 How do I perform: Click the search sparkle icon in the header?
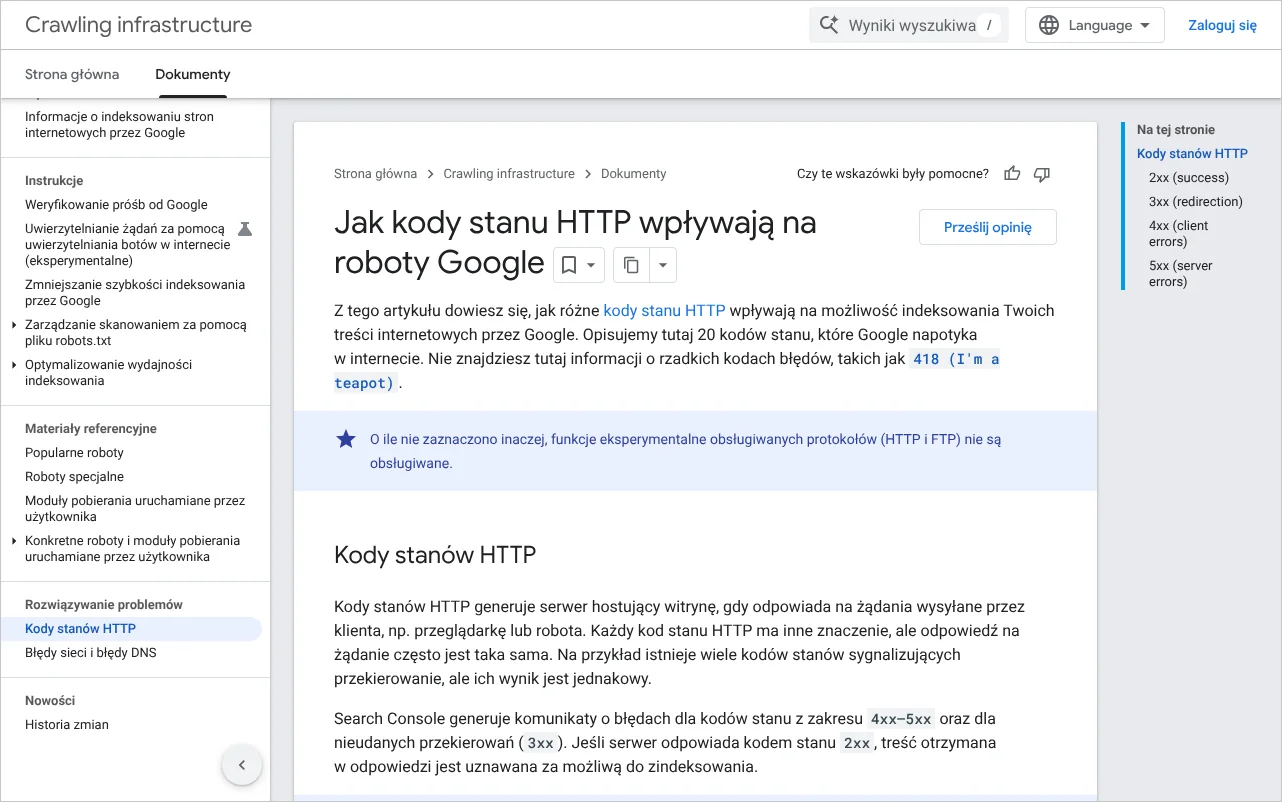829,25
